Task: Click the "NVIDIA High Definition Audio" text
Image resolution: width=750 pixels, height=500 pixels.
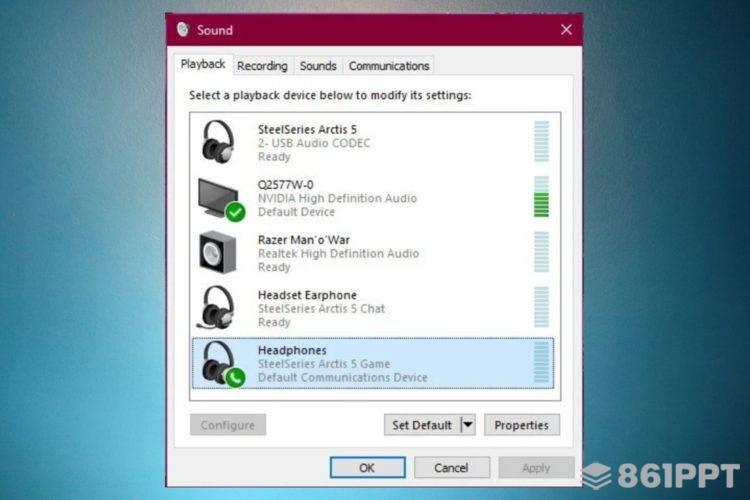Action: [337, 198]
